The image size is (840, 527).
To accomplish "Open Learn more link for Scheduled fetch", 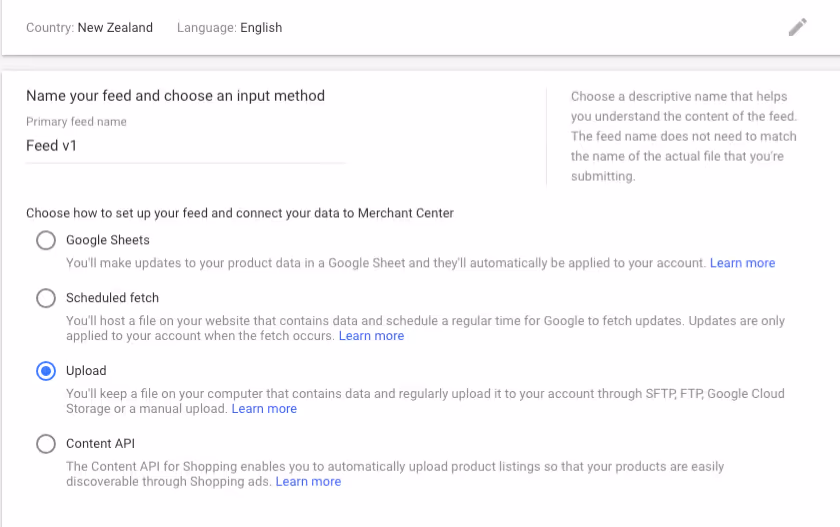I will click(x=371, y=336).
